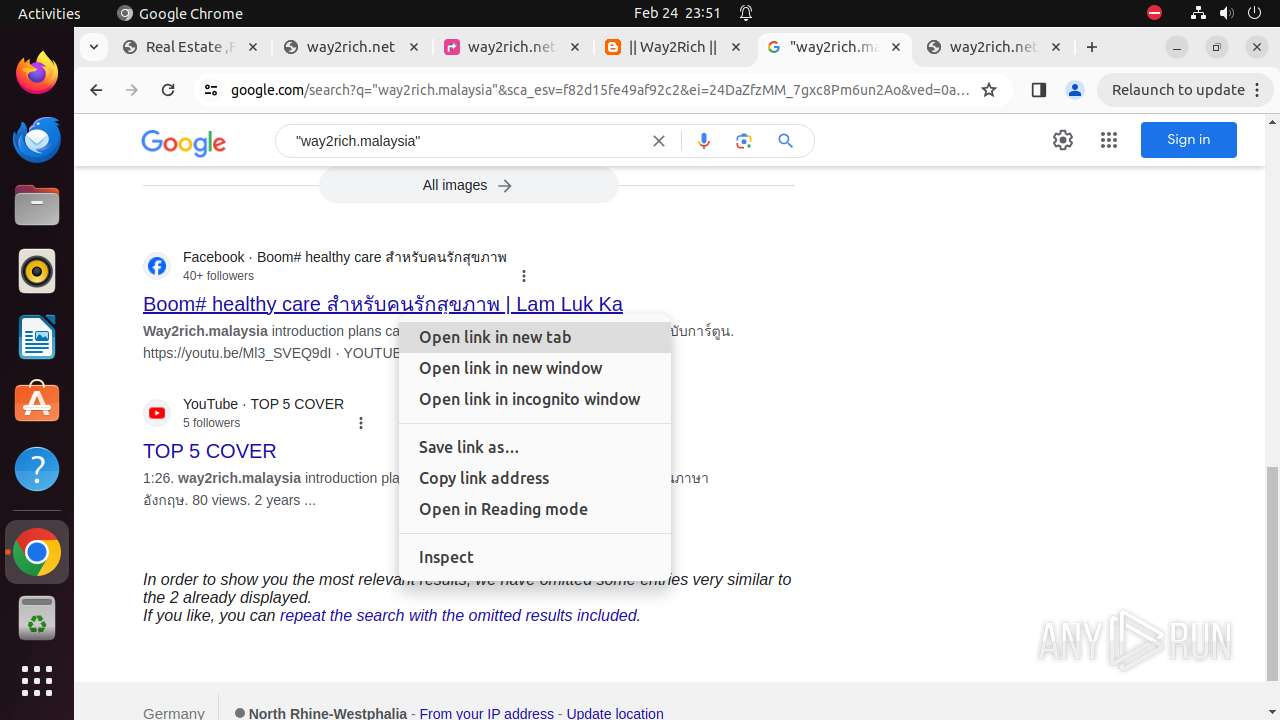Bookmark this page with the star icon
This screenshot has width=1280, height=720.
pos(989,90)
